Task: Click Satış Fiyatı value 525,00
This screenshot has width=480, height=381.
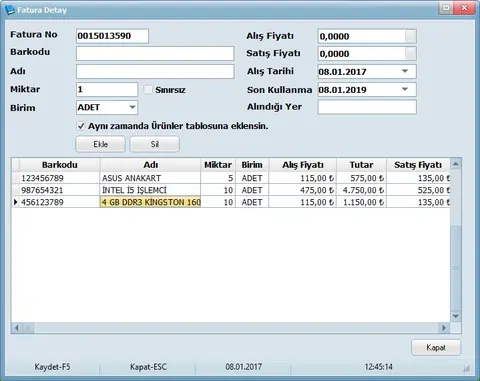Action: pos(418,190)
